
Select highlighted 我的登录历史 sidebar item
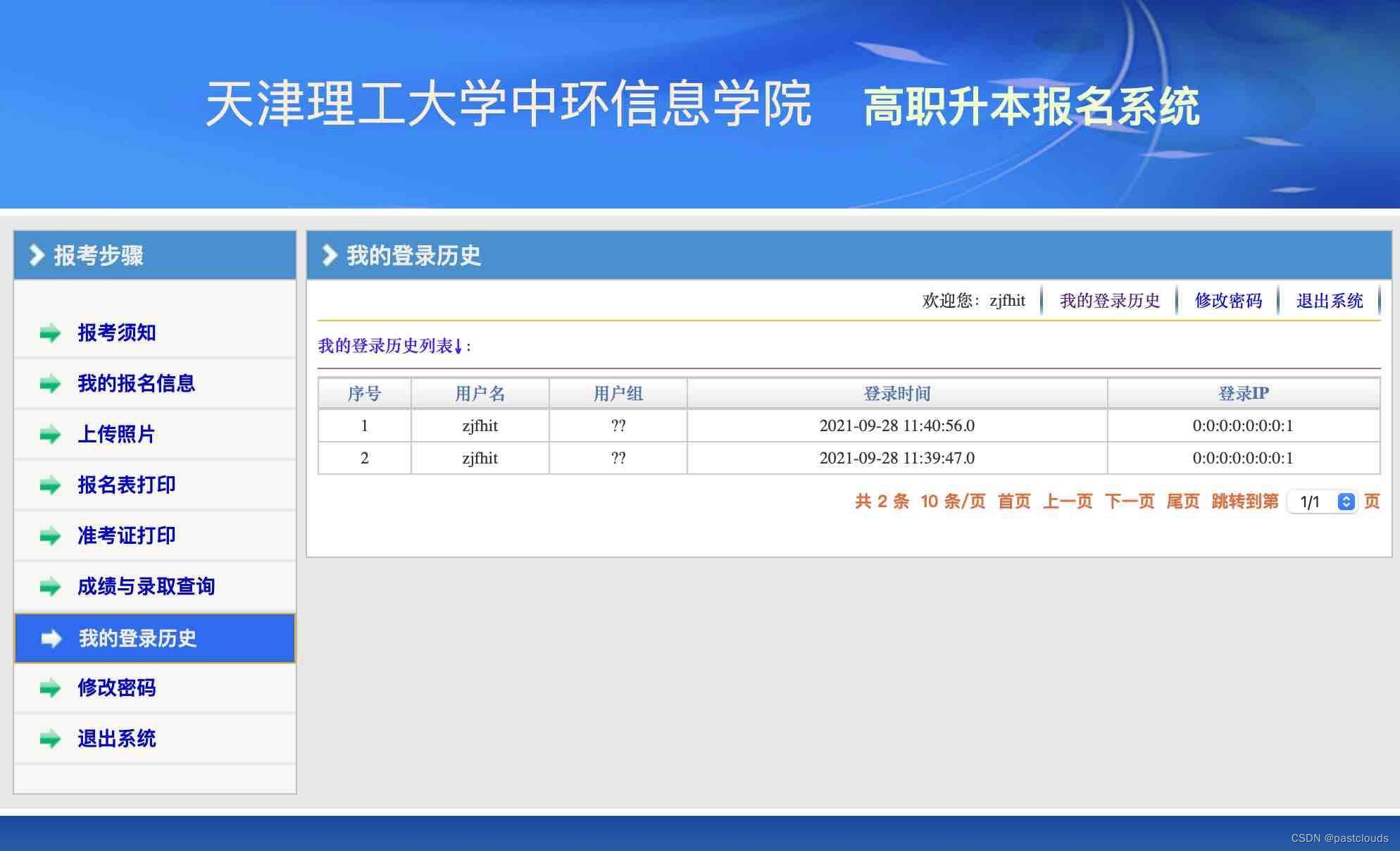pos(155,638)
